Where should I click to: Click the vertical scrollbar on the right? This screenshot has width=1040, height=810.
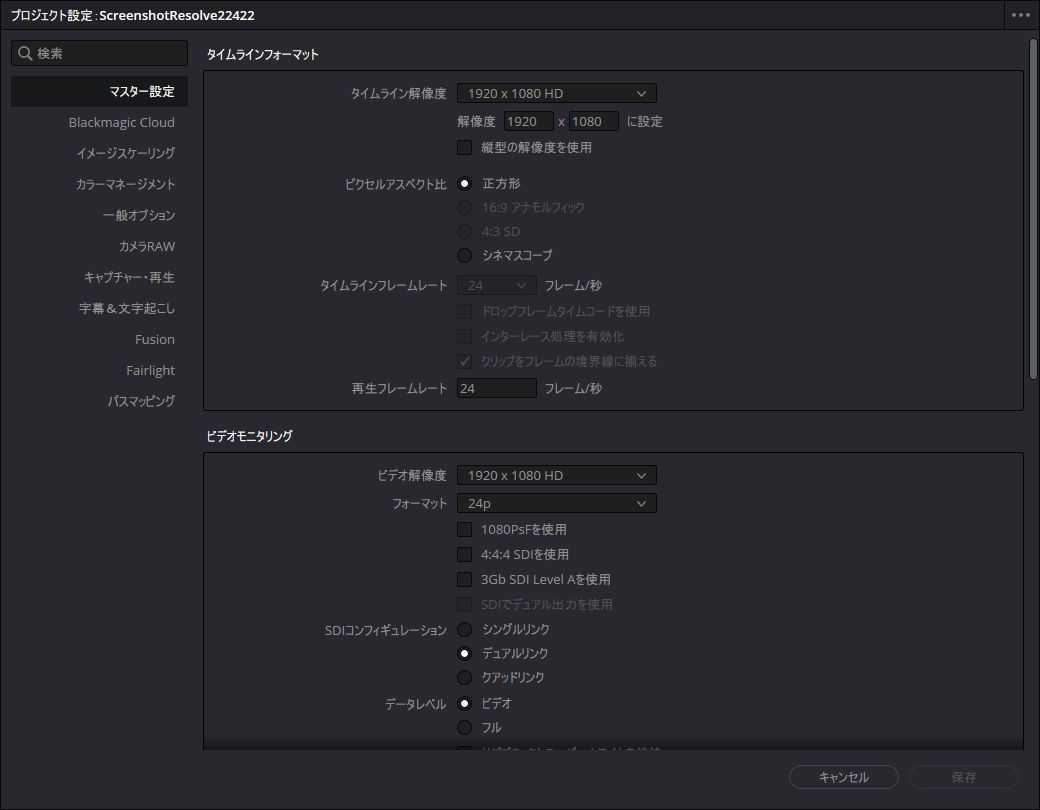click(x=1033, y=209)
